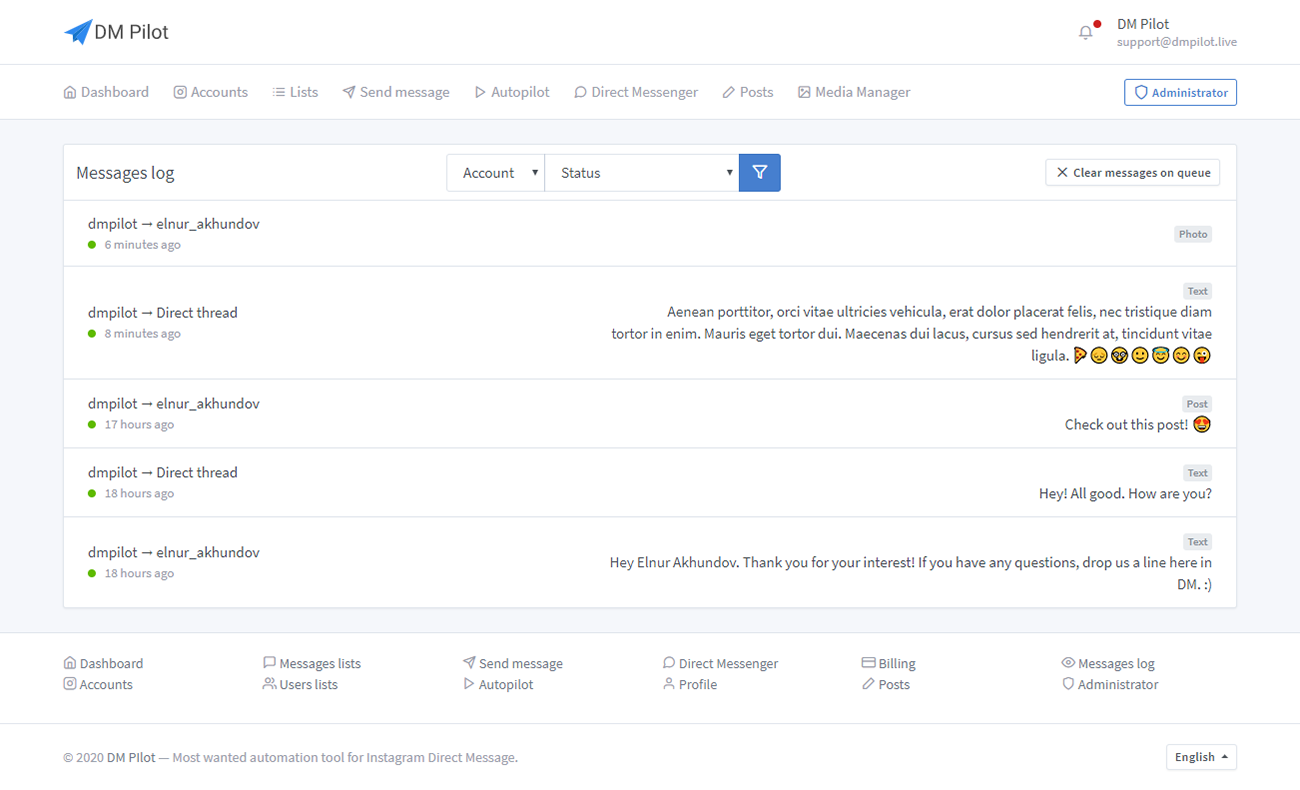Screen dimensions: 1300x790
Task: Open Send message in top navigation
Action: click(396, 92)
